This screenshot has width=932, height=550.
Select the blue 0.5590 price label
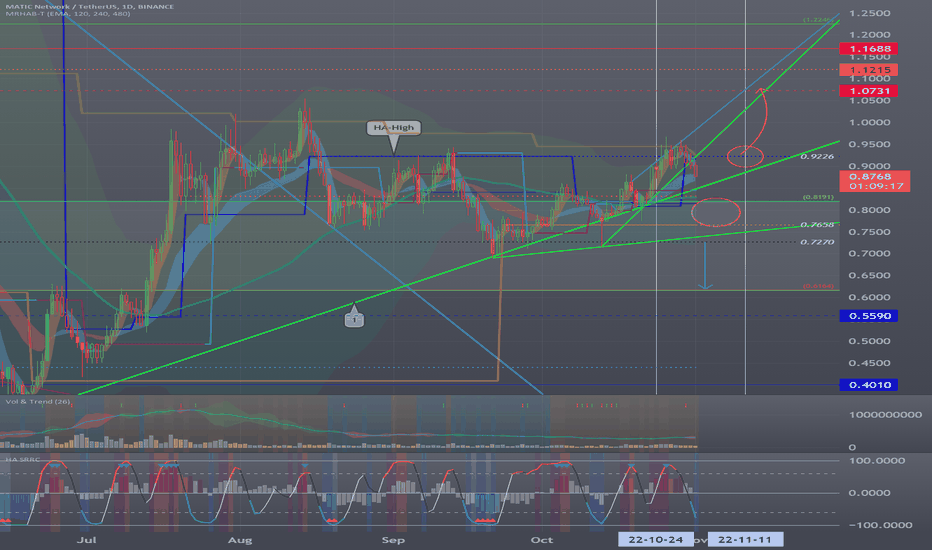pyautogui.click(x=868, y=316)
